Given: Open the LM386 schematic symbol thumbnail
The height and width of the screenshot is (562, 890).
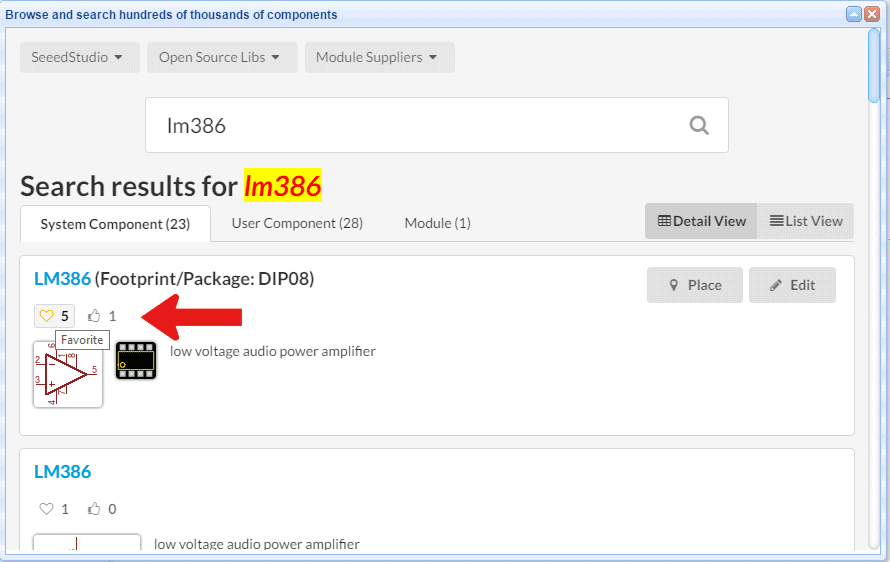Looking at the screenshot, I should point(68,375).
